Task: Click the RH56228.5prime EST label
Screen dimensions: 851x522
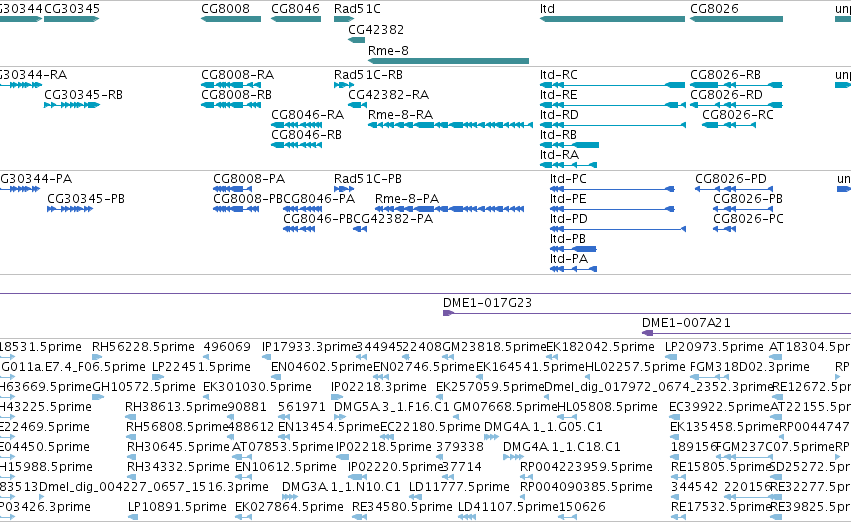Action: [143, 346]
